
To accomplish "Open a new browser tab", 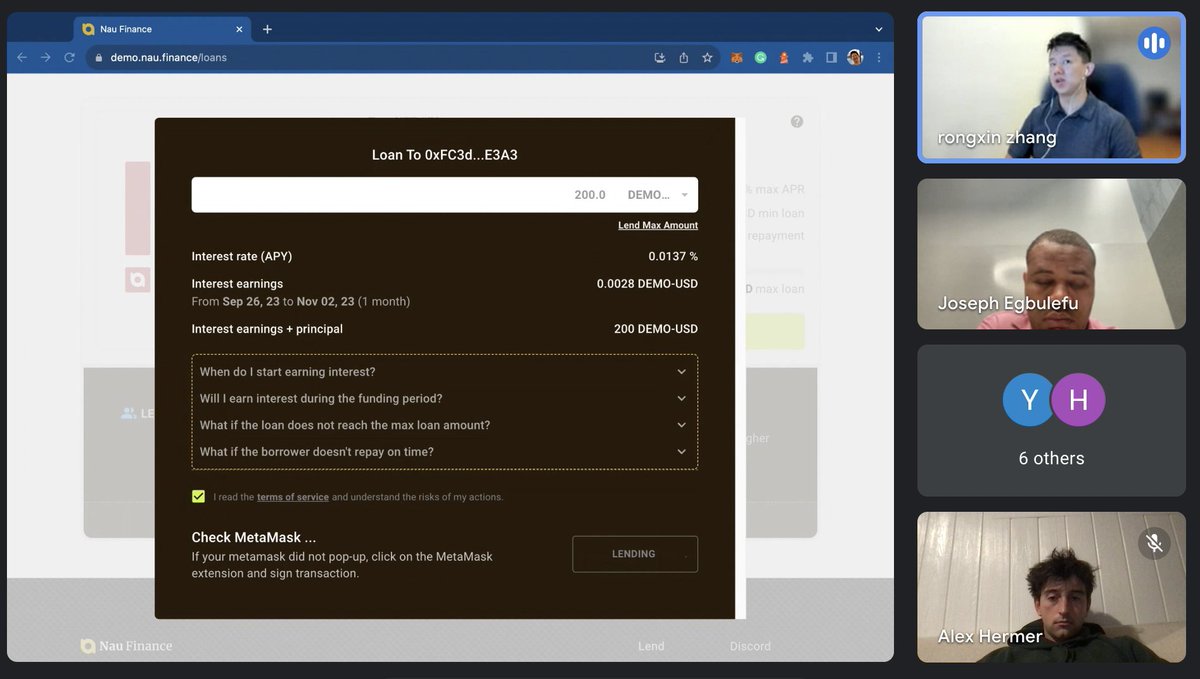I will (x=267, y=29).
